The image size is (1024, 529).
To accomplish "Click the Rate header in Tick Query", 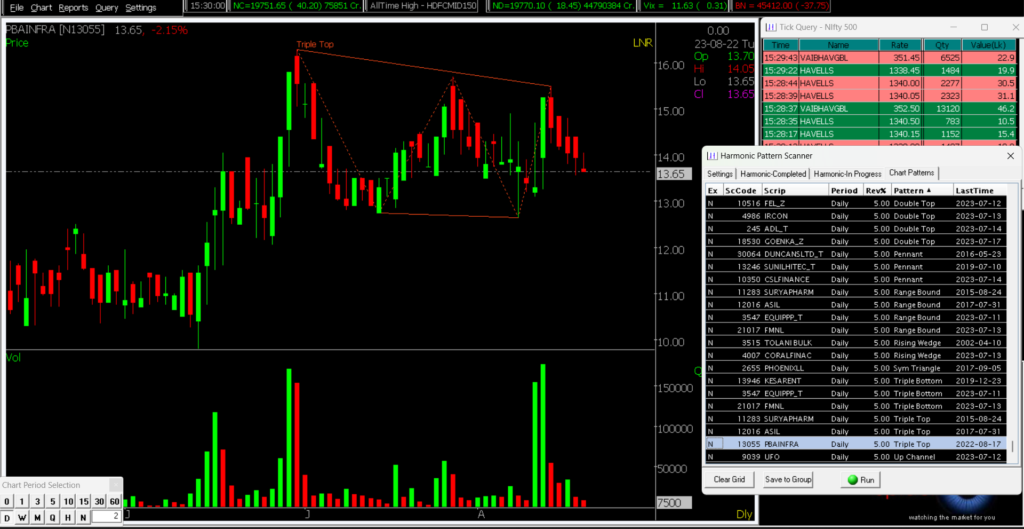I will pyautogui.click(x=901, y=45).
